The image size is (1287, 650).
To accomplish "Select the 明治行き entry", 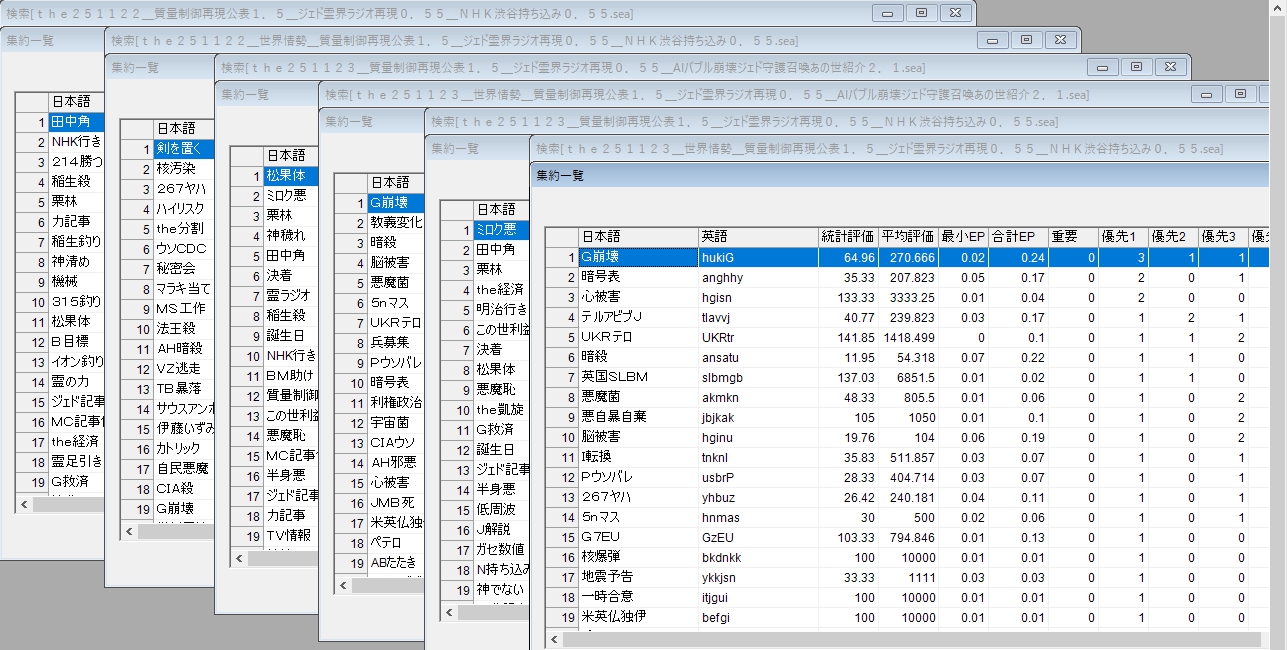I will pos(502,310).
